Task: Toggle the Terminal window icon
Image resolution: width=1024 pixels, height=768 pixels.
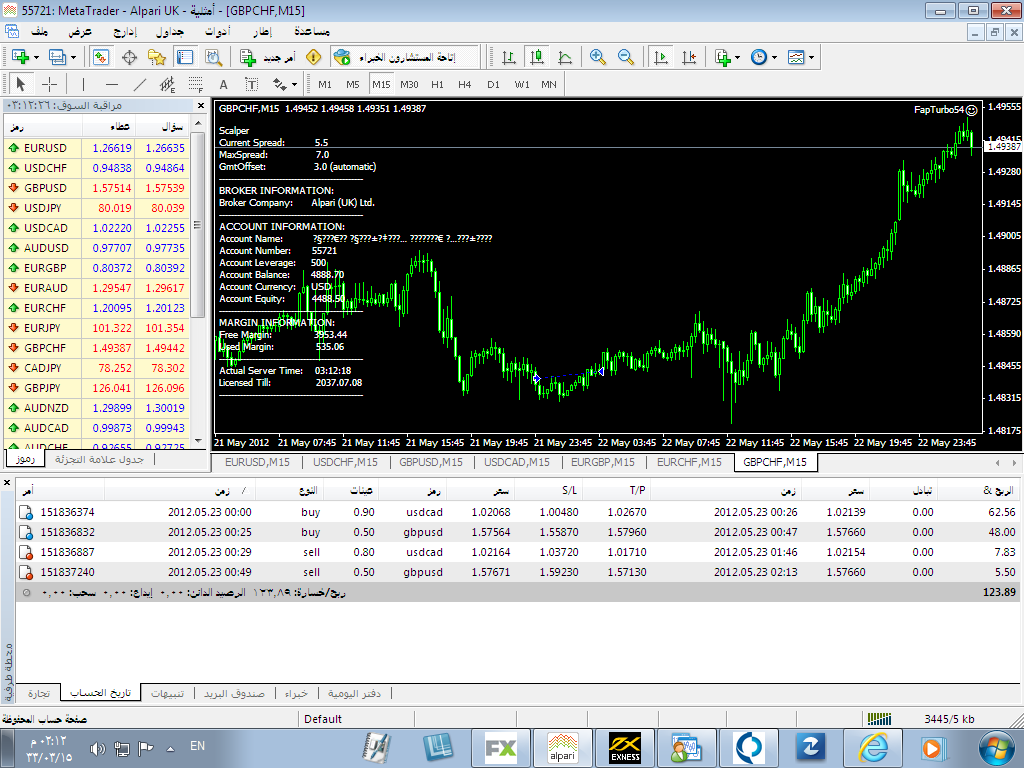Action: tap(185, 57)
